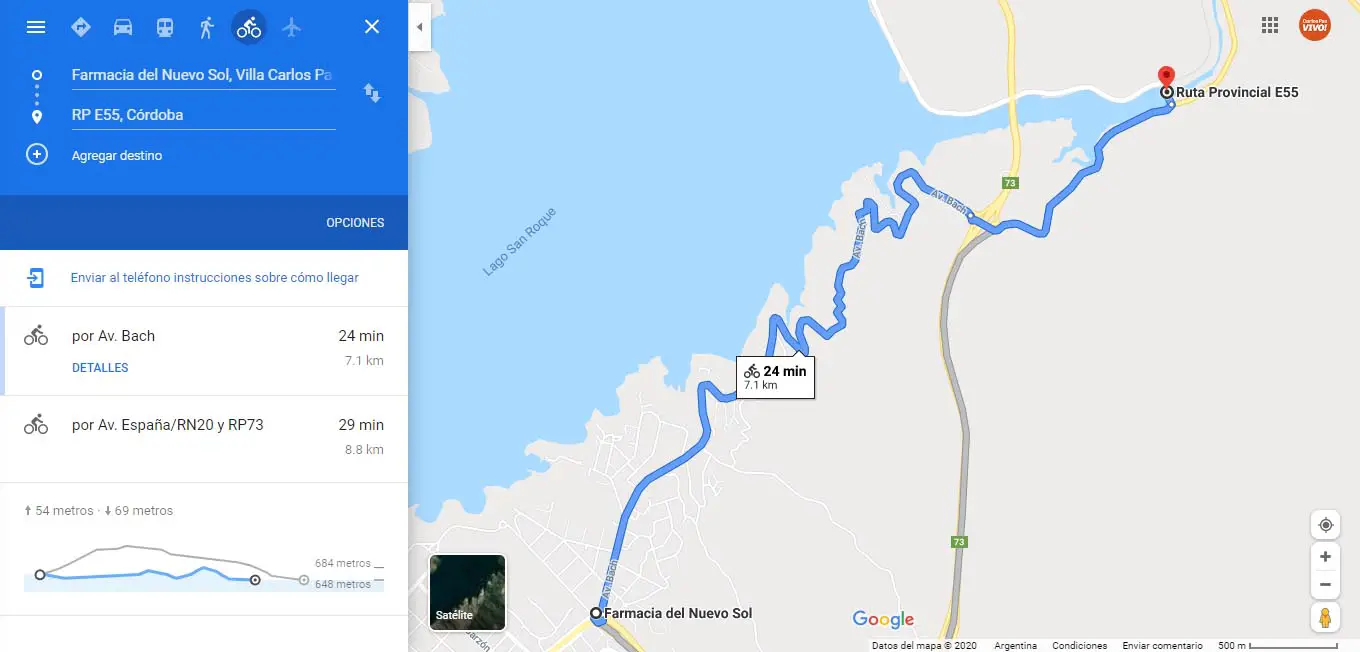This screenshot has height=652, width=1360.
Task: Collapse the side panel with the arrow
Action: point(420,27)
